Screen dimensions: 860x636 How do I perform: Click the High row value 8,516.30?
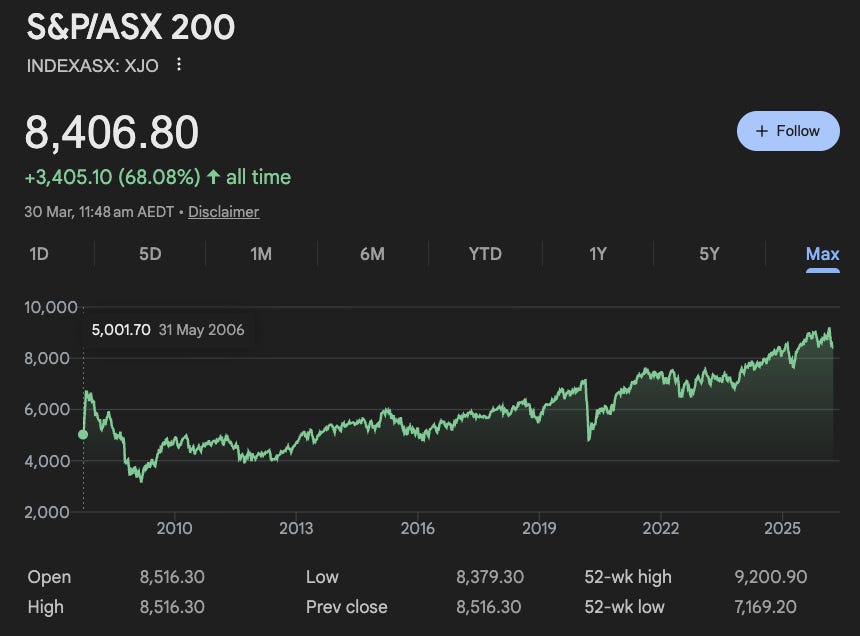172,607
